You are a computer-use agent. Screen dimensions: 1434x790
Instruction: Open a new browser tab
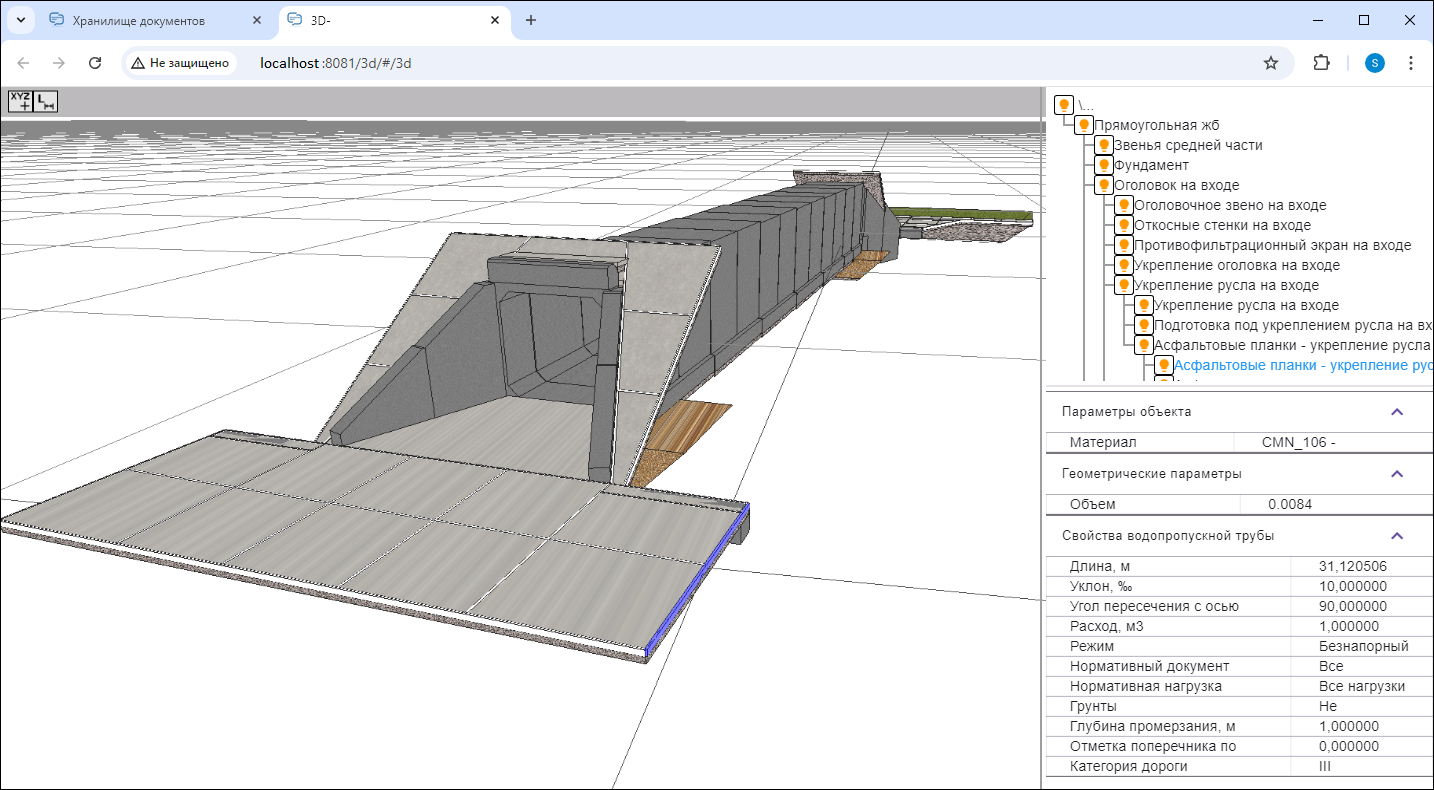pyautogui.click(x=531, y=20)
